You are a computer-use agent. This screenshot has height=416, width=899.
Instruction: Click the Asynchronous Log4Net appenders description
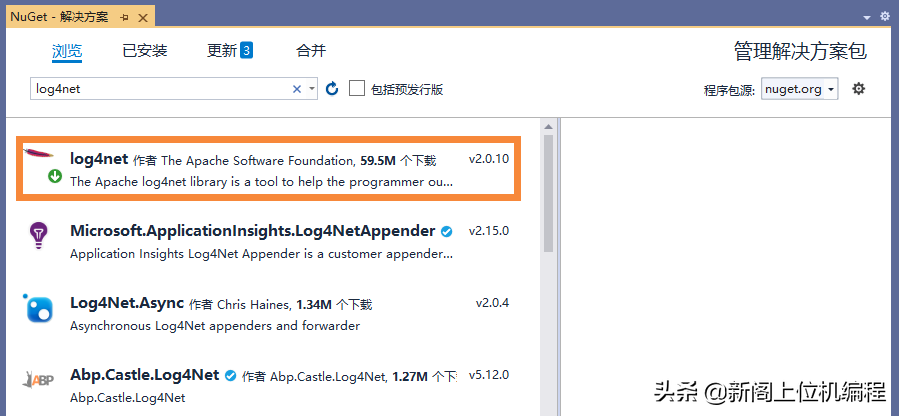click(215, 326)
